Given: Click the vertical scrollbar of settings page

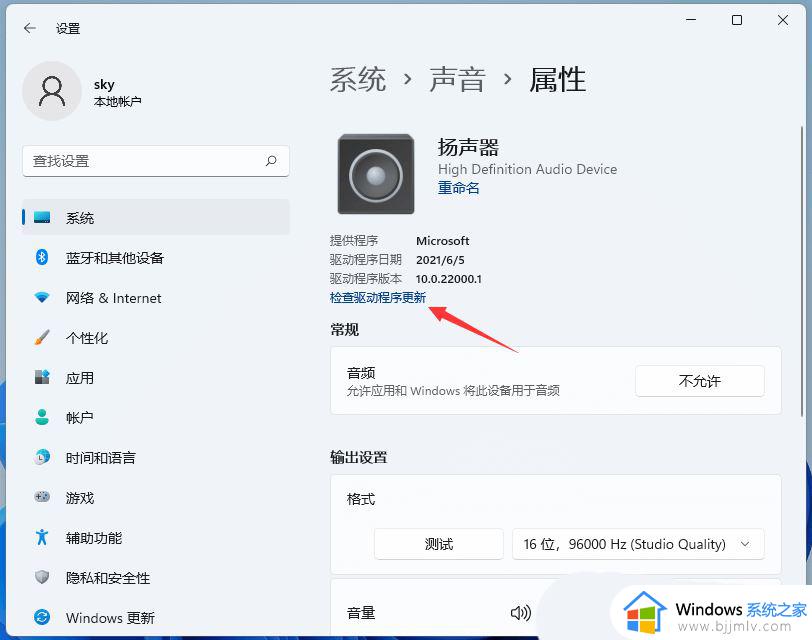Looking at the screenshot, I should 802,269.
